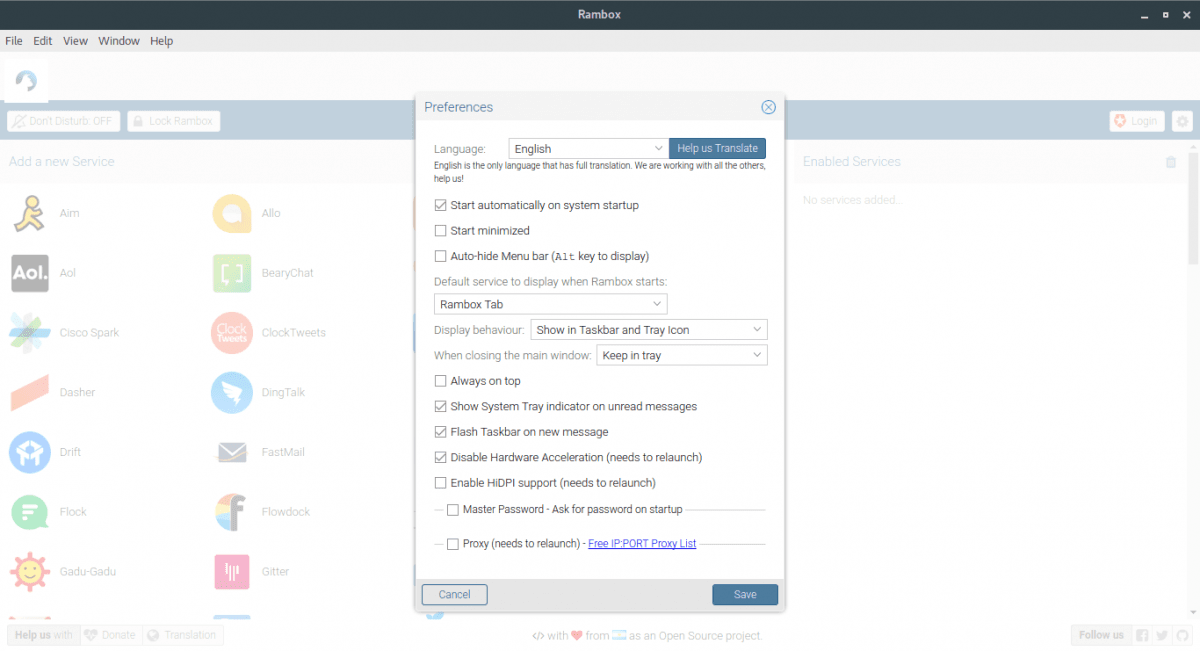
Task: Enable the Master Password checkbox
Action: (x=453, y=510)
